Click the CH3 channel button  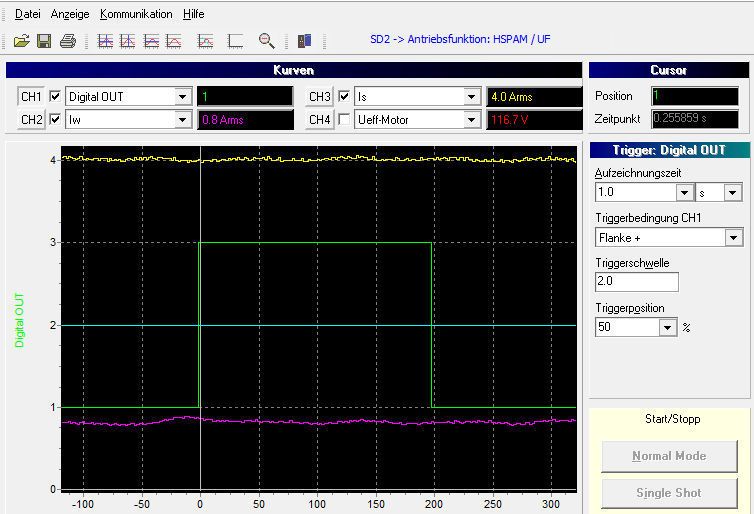coord(320,97)
